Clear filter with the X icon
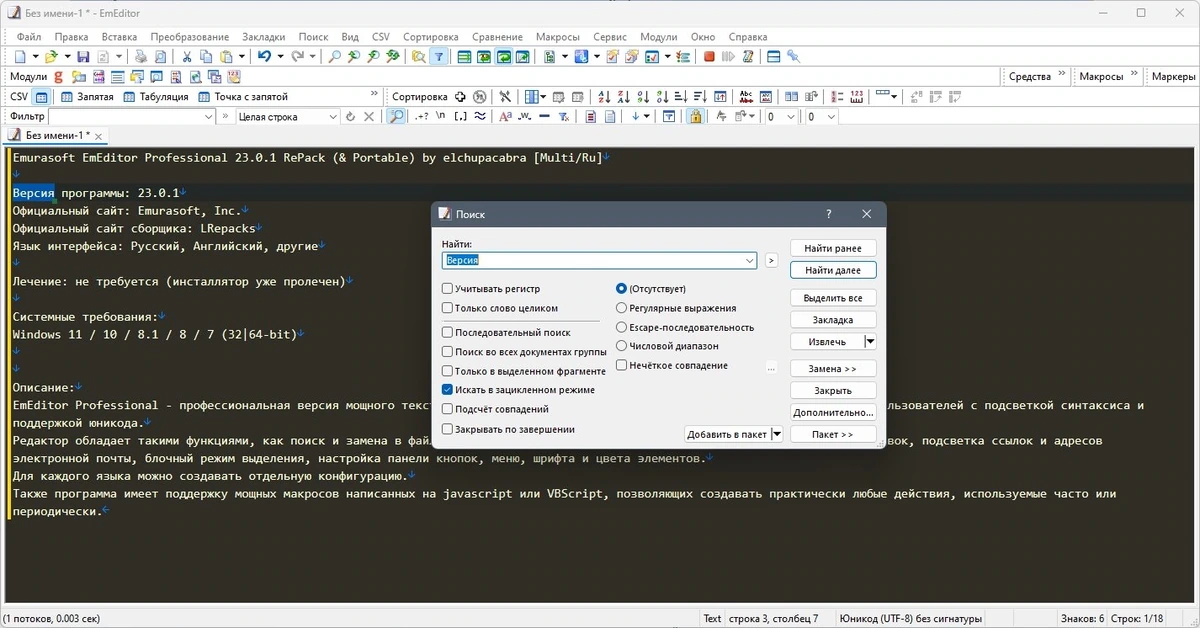This screenshot has height=628, width=1200. 369,117
